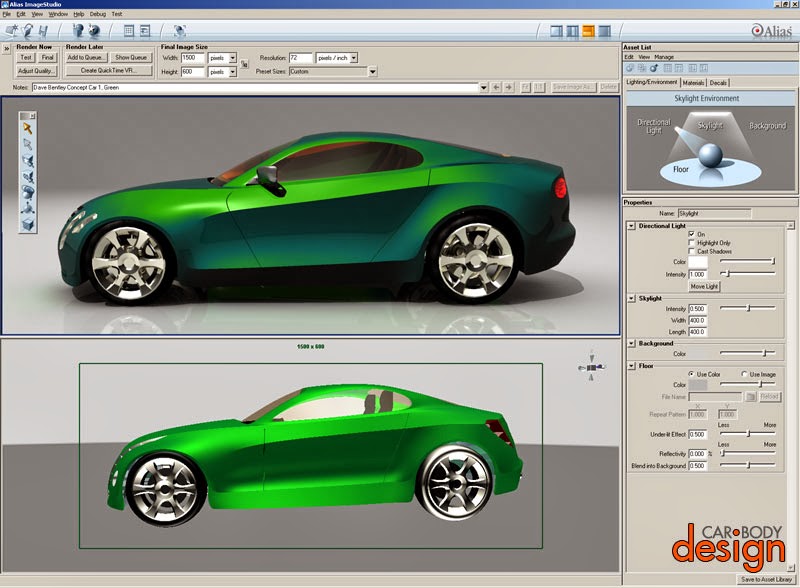
Task: Click the double-arrow collapse icon left of Render Now
Action: tap(7, 49)
